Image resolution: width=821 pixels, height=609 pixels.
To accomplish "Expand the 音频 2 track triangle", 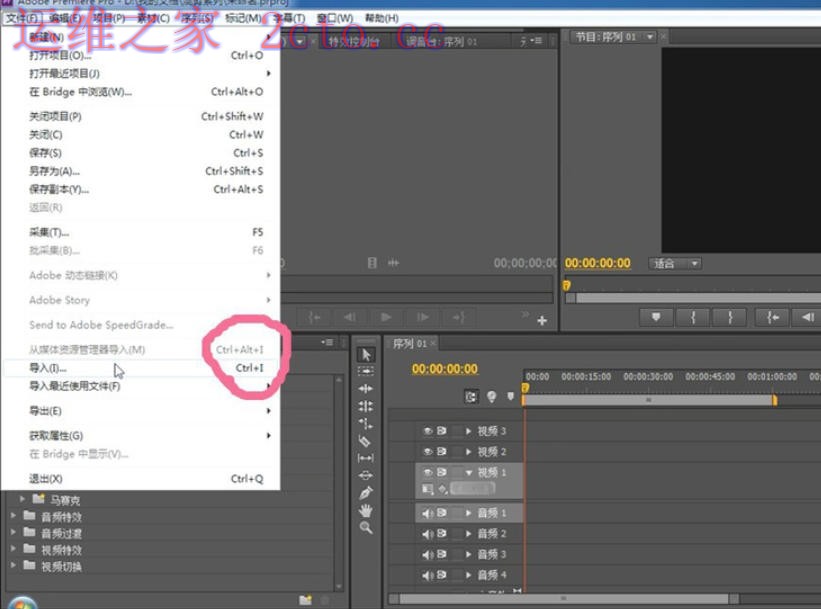I will pyautogui.click(x=469, y=534).
